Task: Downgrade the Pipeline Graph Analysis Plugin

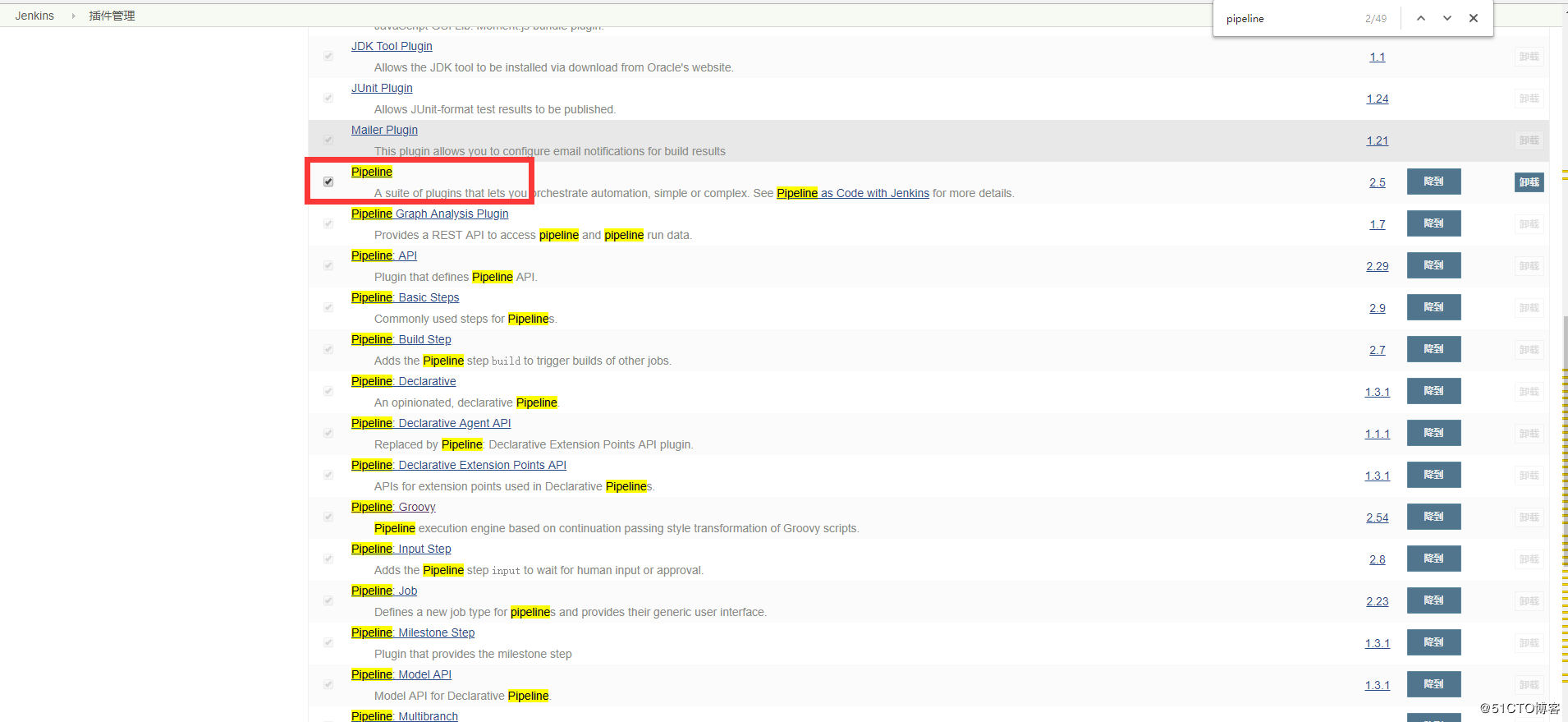Action: 1434,223
